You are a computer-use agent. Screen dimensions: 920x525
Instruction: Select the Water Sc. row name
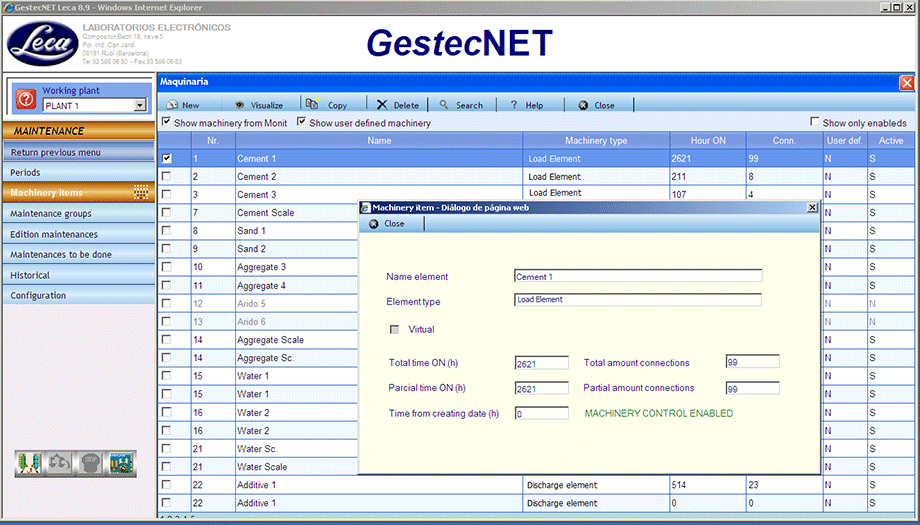257,449
